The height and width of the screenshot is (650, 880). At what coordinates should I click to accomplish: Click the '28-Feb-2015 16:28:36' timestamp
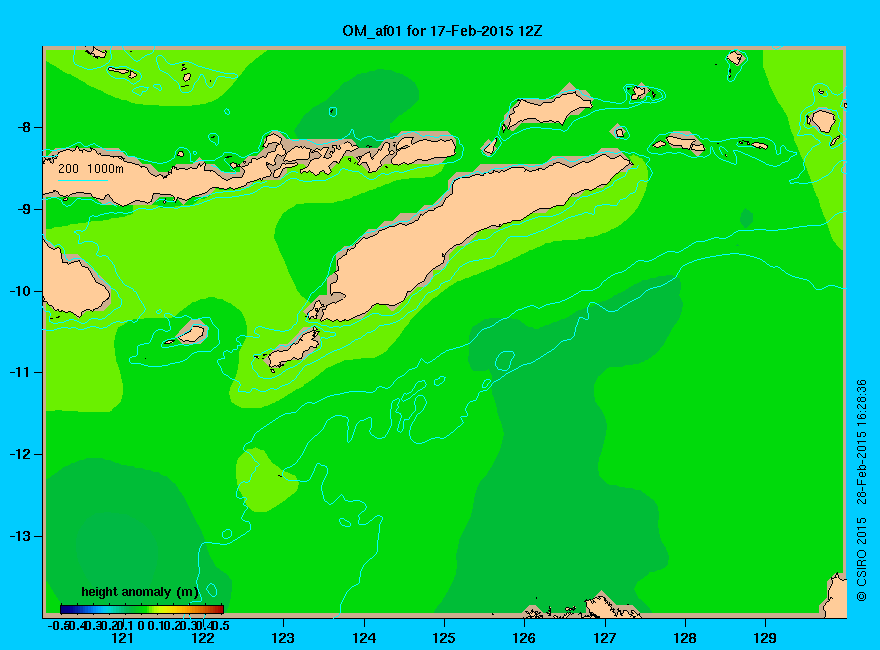click(x=861, y=442)
